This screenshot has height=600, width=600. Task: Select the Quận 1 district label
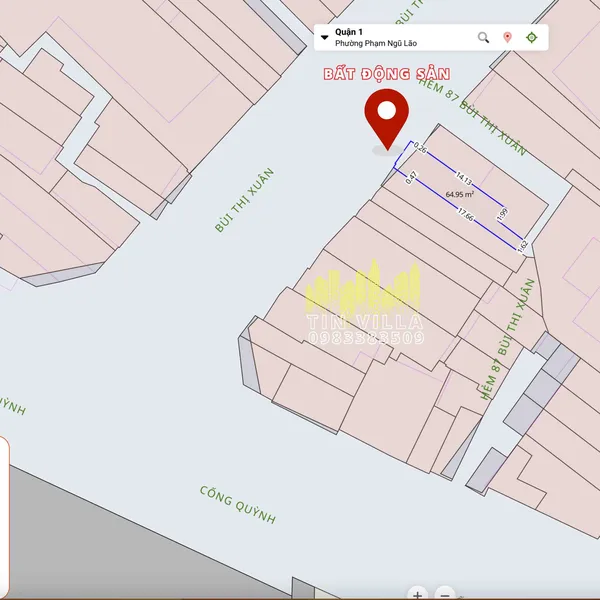click(x=349, y=32)
